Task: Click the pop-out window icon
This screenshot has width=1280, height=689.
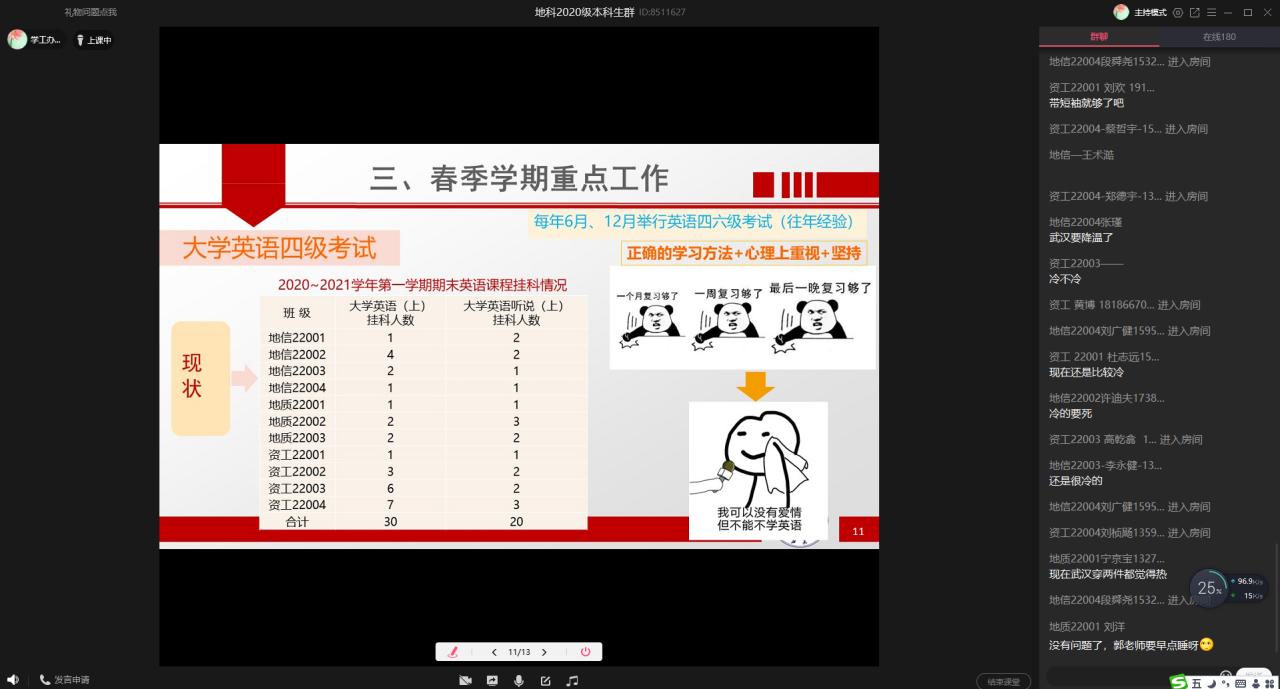Action: pyautogui.click(x=1194, y=12)
